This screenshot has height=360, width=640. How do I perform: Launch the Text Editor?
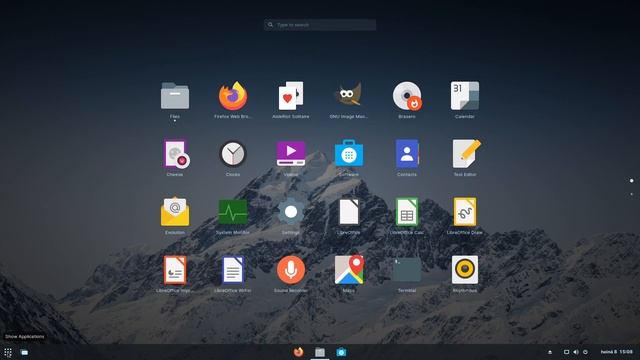pos(466,153)
